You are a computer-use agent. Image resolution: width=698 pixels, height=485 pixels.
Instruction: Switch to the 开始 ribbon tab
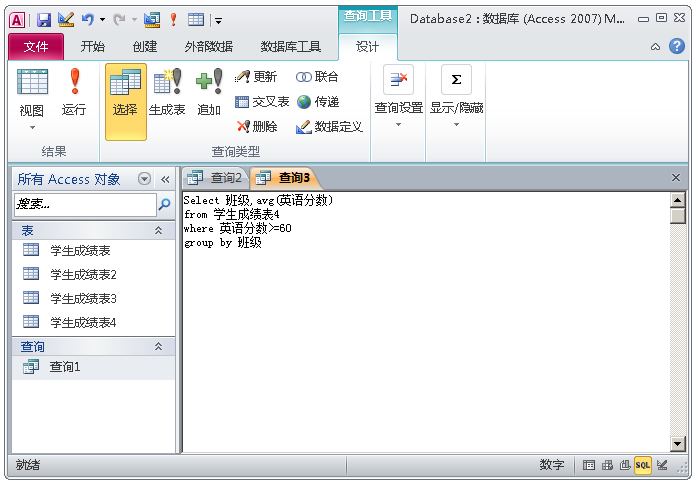(93, 46)
